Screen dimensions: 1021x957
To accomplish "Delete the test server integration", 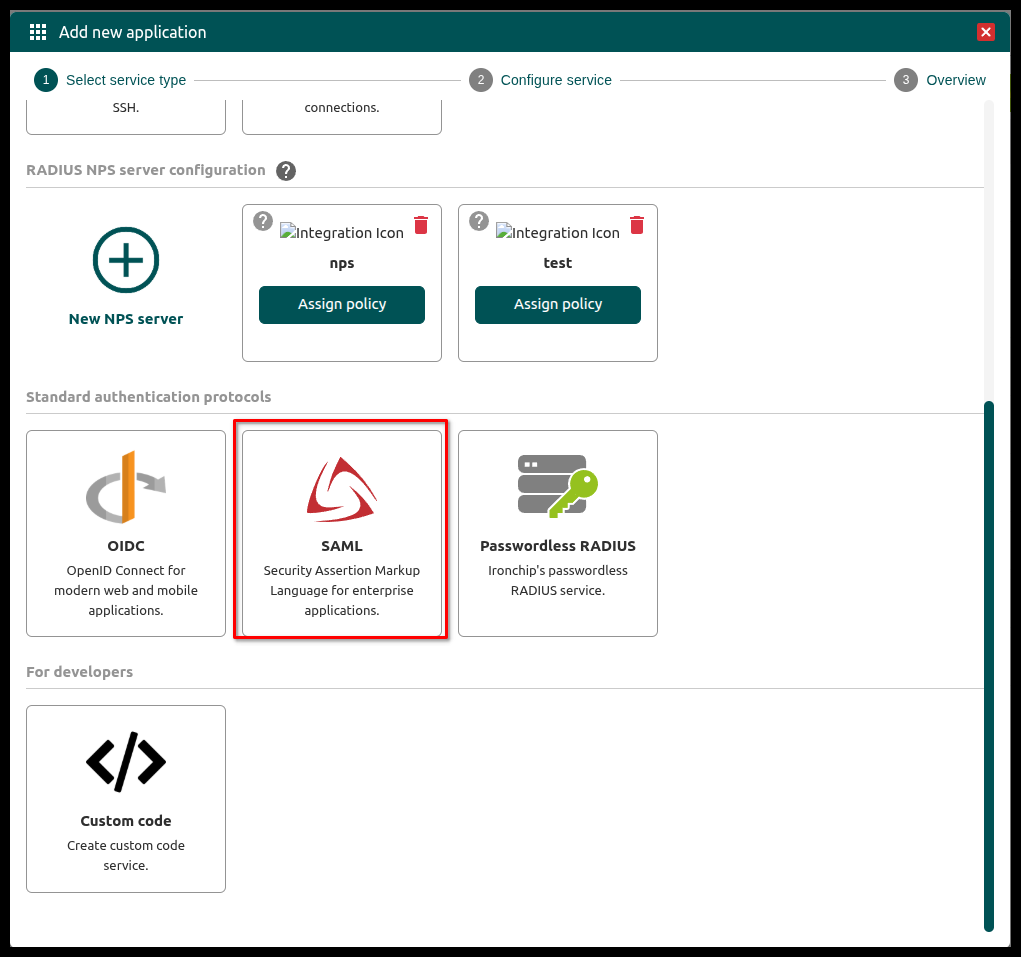I will tap(637, 225).
